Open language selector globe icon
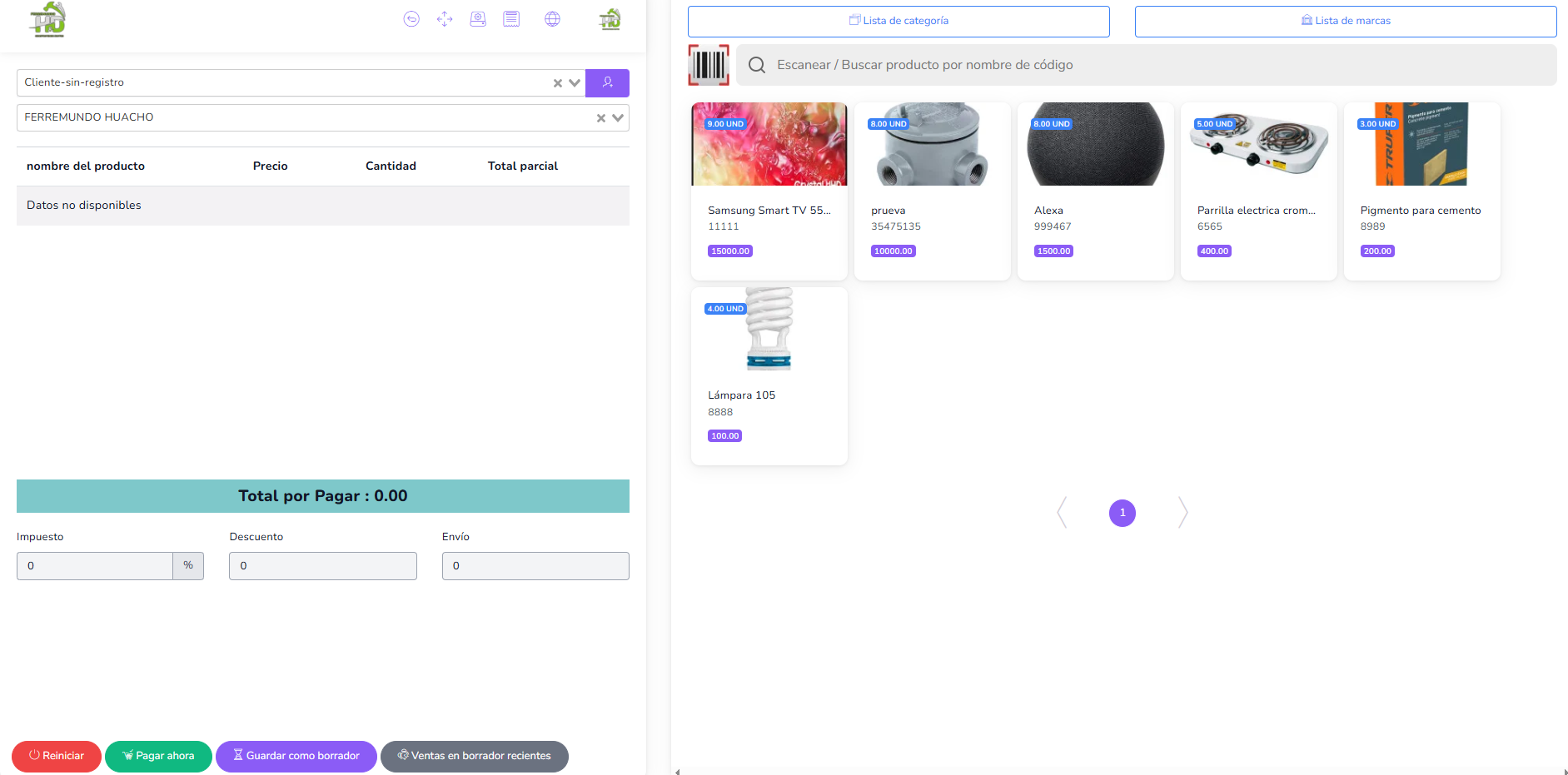The image size is (1568, 775). (x=552, y=19)
